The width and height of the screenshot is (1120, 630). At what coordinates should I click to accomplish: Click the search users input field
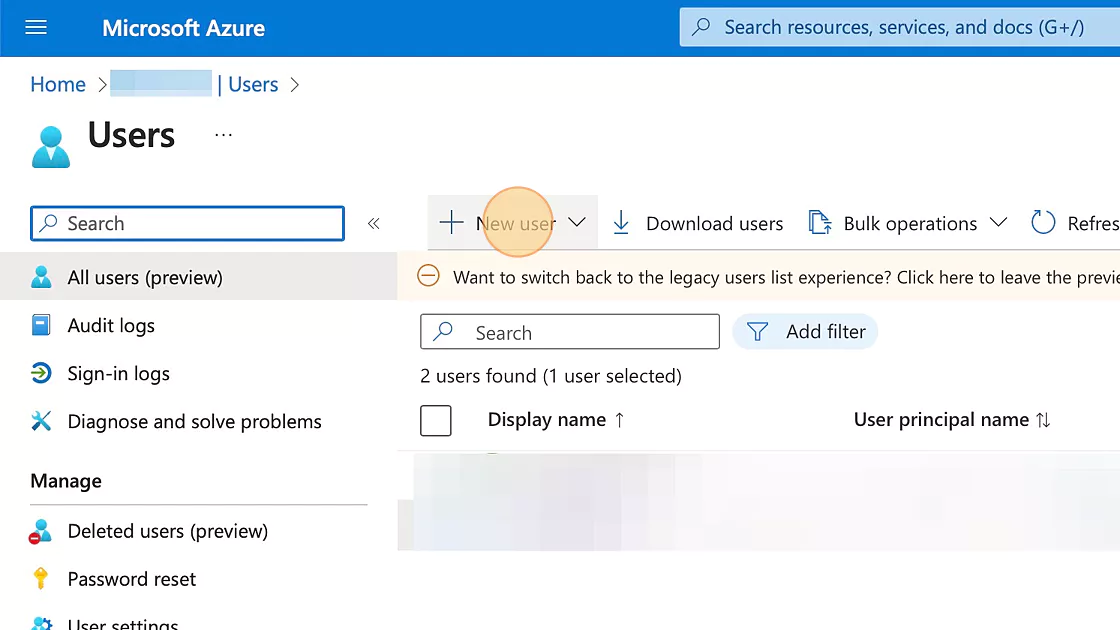pyautogui.click(x=569, y=331)
